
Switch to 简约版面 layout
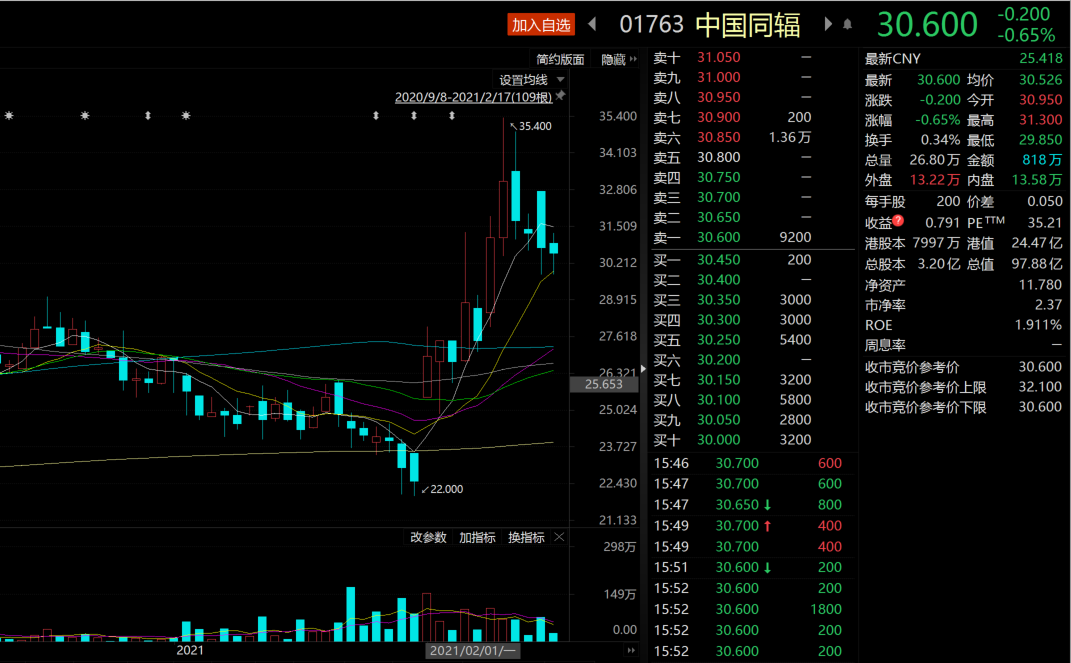pos(560,59)
